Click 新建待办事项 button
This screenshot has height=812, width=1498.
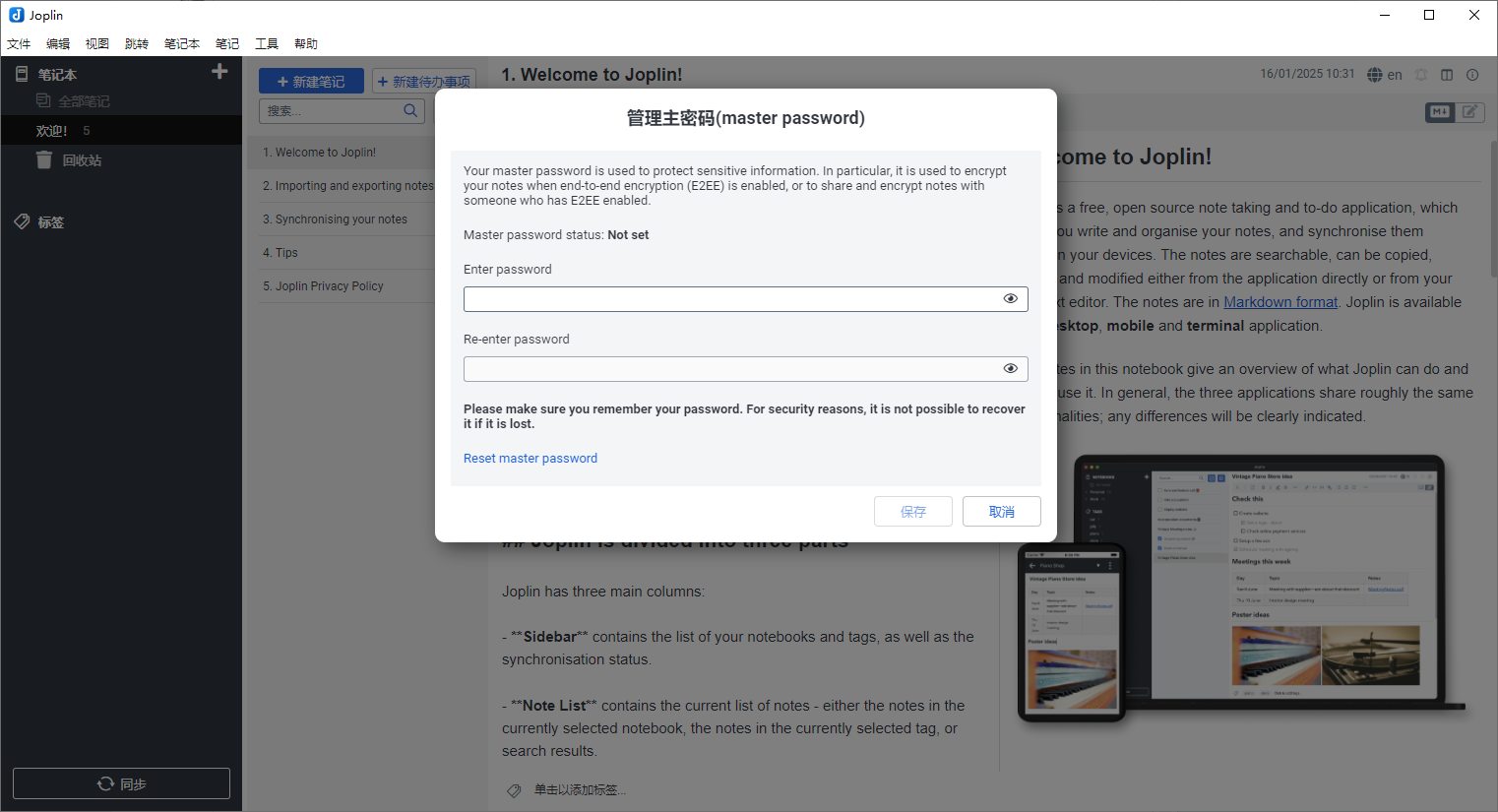[x=424, y=82]
